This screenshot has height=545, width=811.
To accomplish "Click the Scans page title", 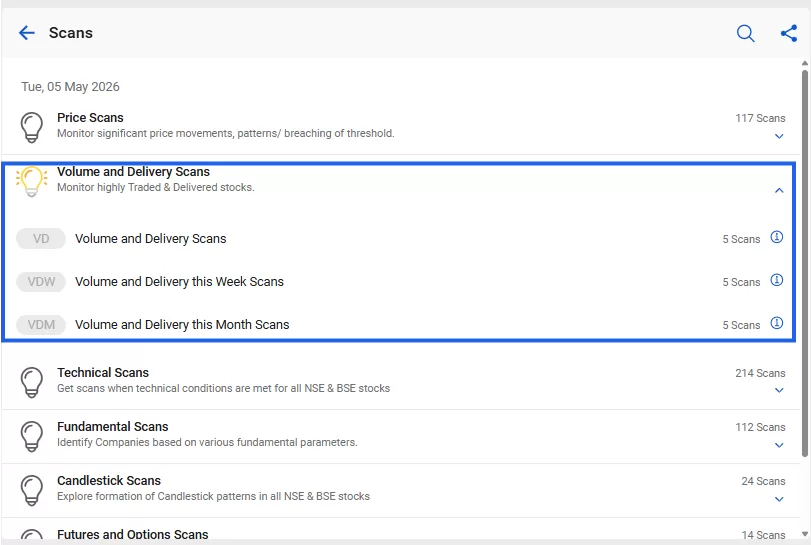I will point(71,33).
